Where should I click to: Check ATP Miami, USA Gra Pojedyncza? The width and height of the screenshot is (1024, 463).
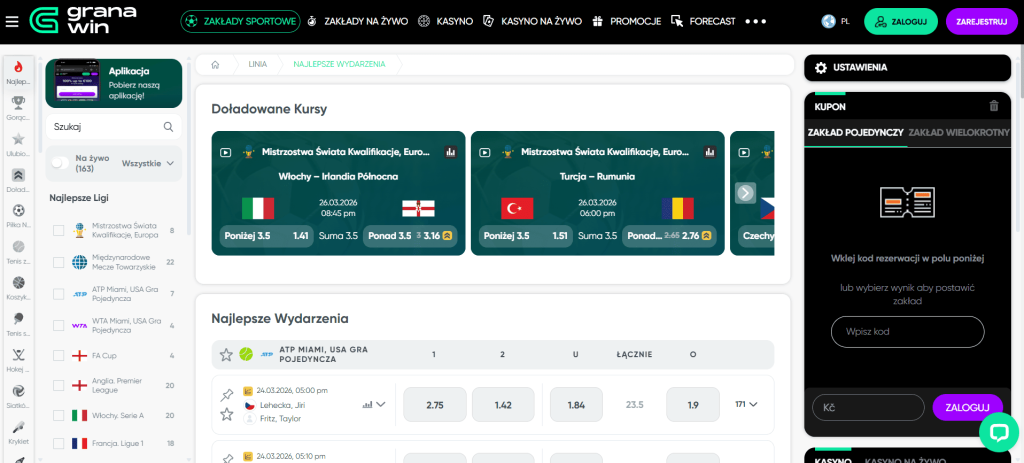(59, 293)
